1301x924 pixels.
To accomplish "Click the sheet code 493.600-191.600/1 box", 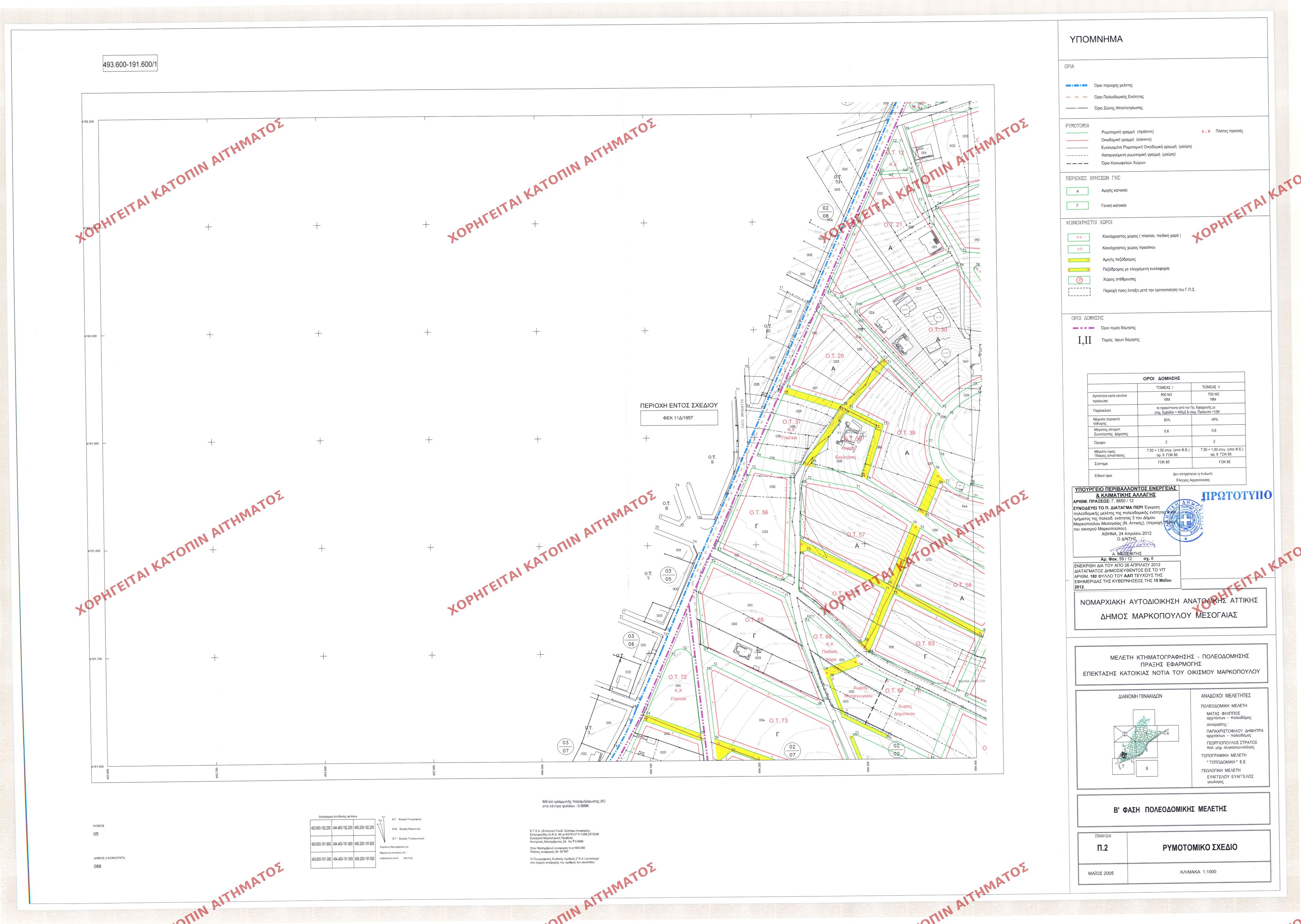I will click(130, 65).
